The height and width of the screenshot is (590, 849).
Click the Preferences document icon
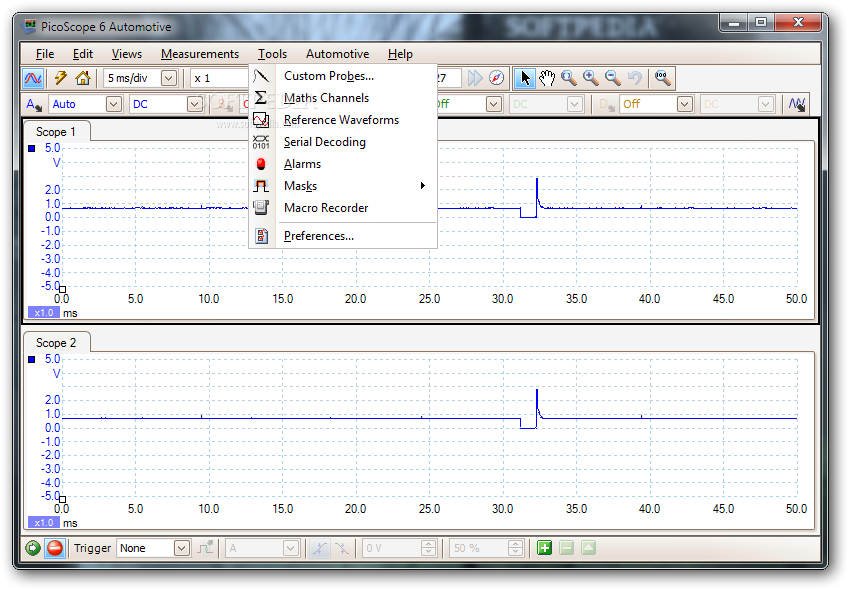tap(262, 236)
